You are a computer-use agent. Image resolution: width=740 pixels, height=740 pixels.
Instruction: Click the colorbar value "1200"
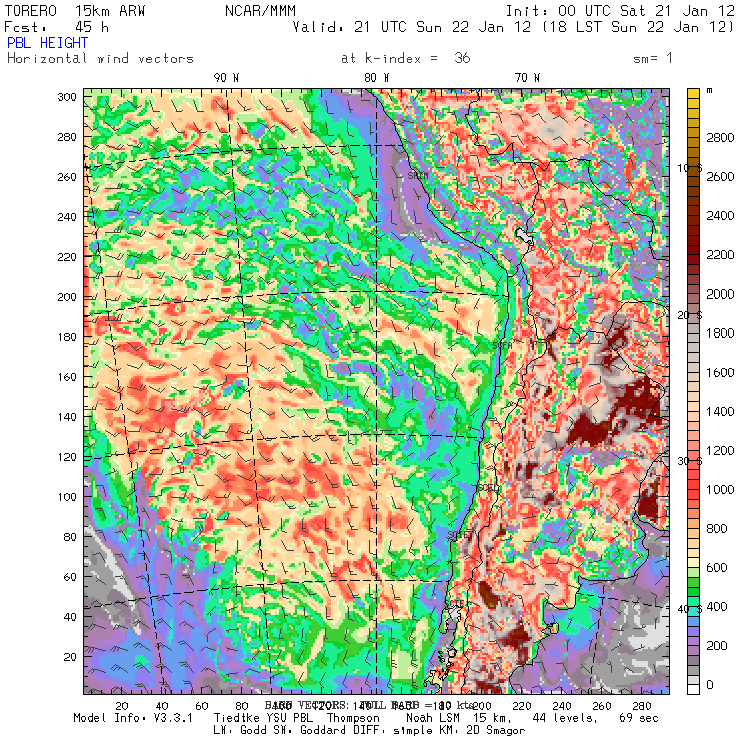[x=720, y=451]
